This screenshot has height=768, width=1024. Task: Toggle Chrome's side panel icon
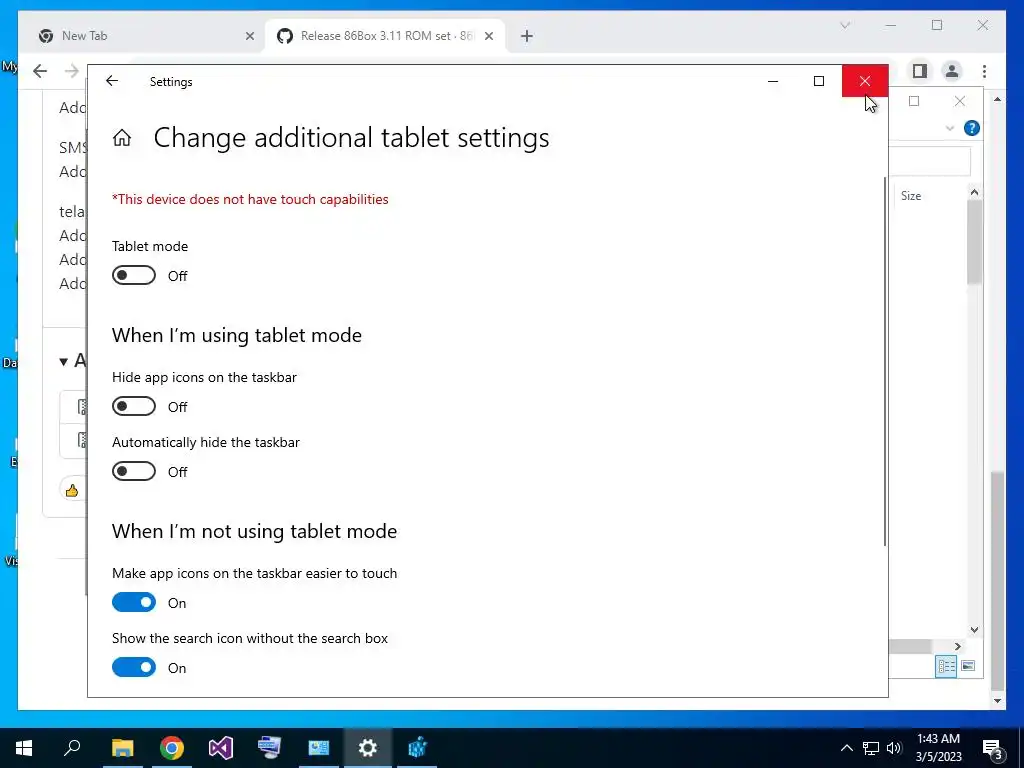[x=920, y=71]
